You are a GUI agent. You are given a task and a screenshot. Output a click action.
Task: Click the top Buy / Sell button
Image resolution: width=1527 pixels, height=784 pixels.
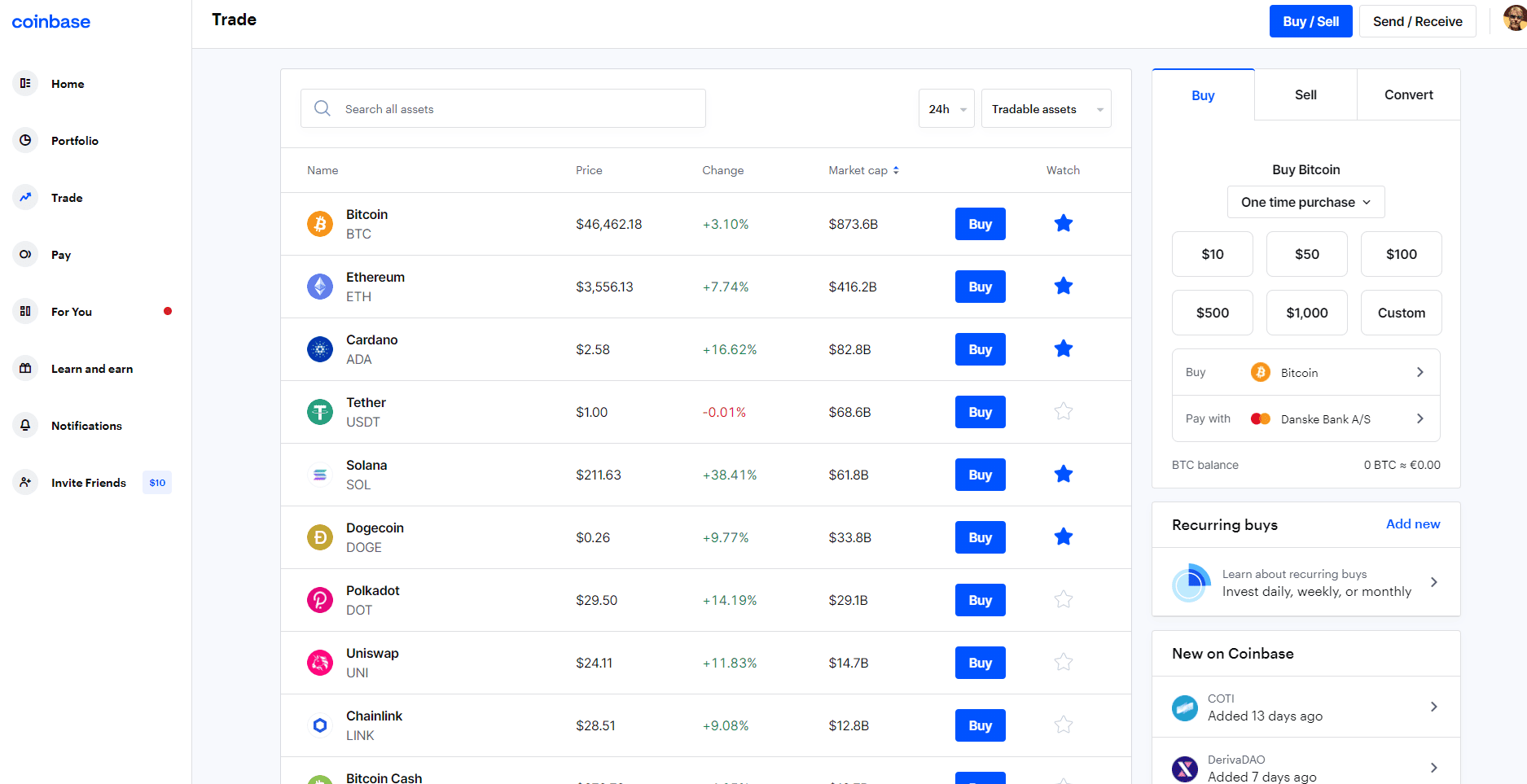tap(1310, 21)
